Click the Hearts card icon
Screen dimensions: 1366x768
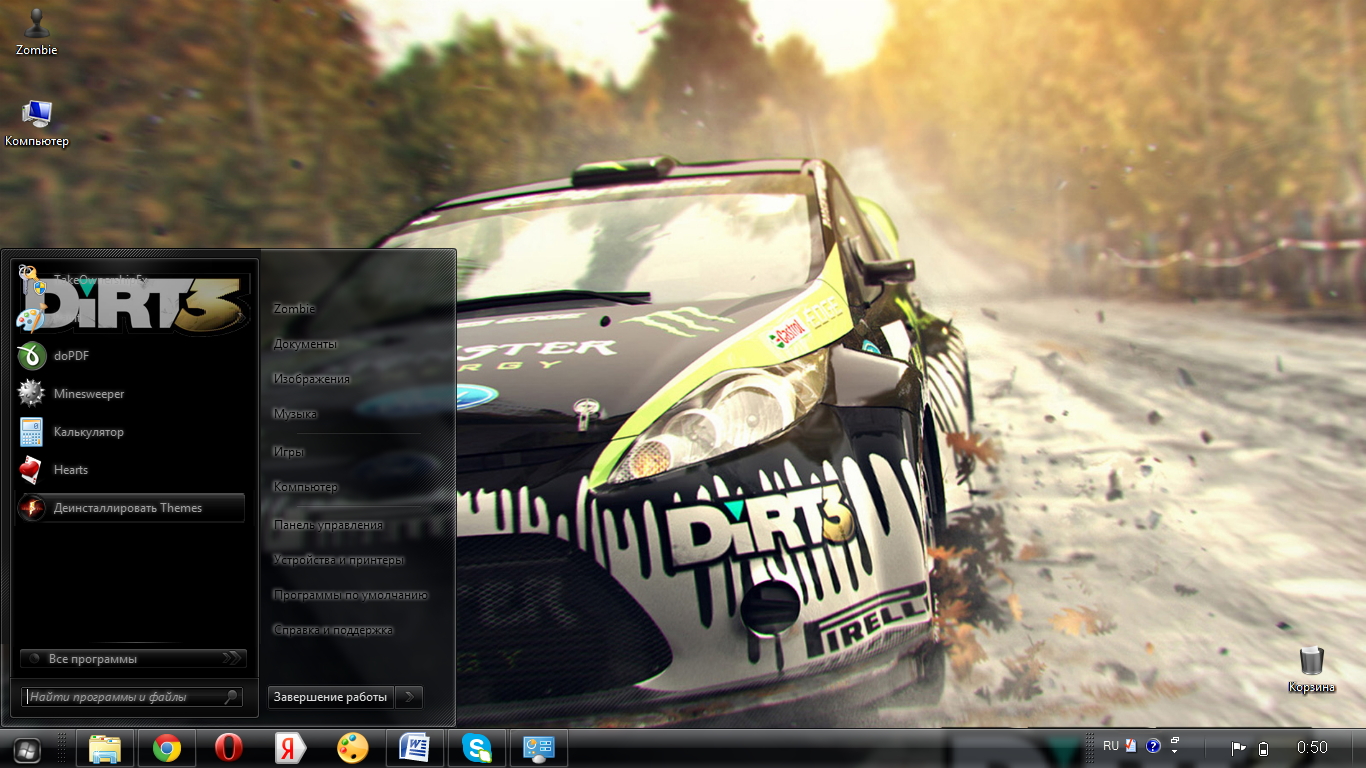(32, 469)
